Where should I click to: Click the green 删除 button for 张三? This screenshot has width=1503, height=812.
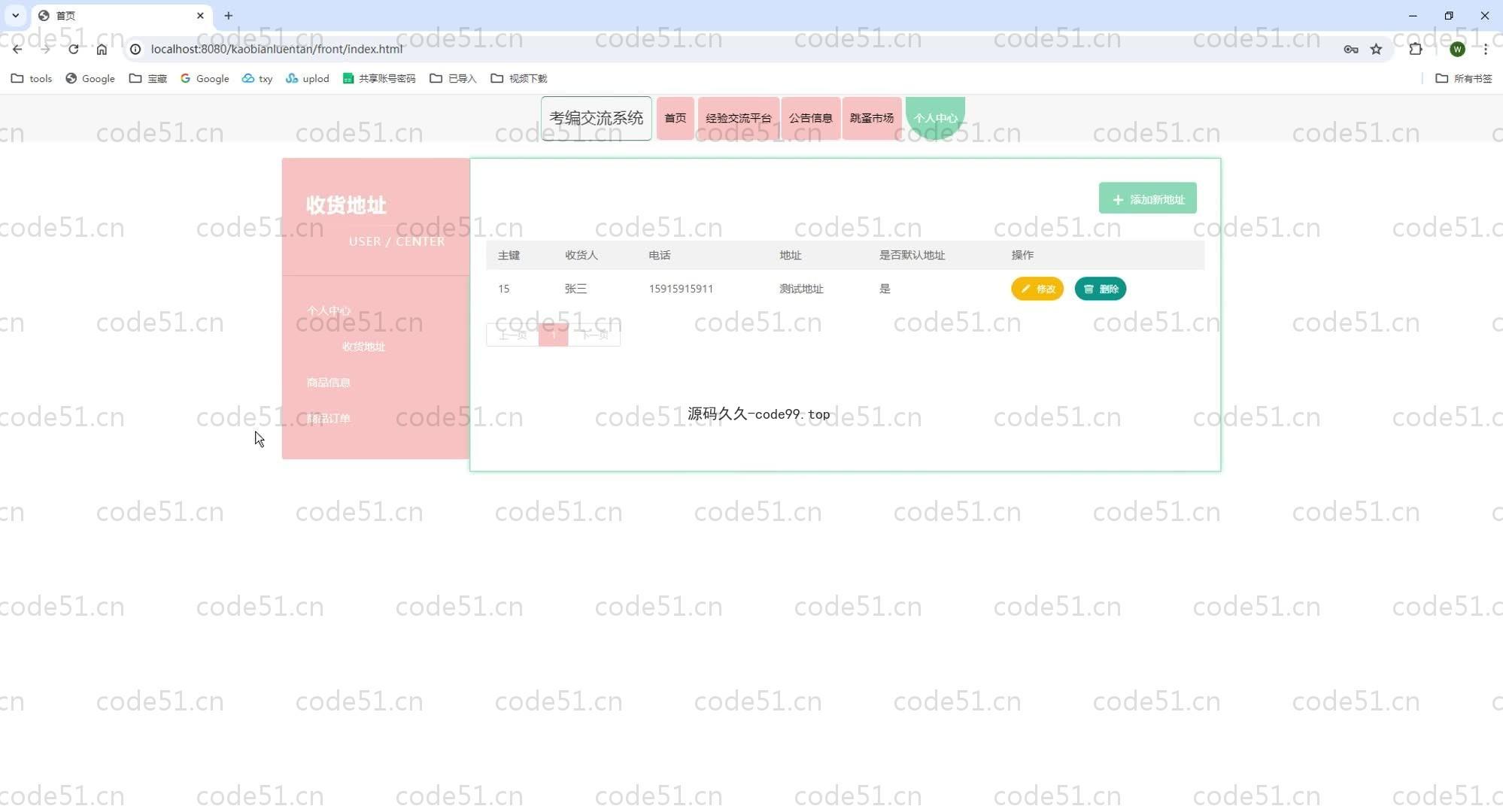(x=1101, y=289)
